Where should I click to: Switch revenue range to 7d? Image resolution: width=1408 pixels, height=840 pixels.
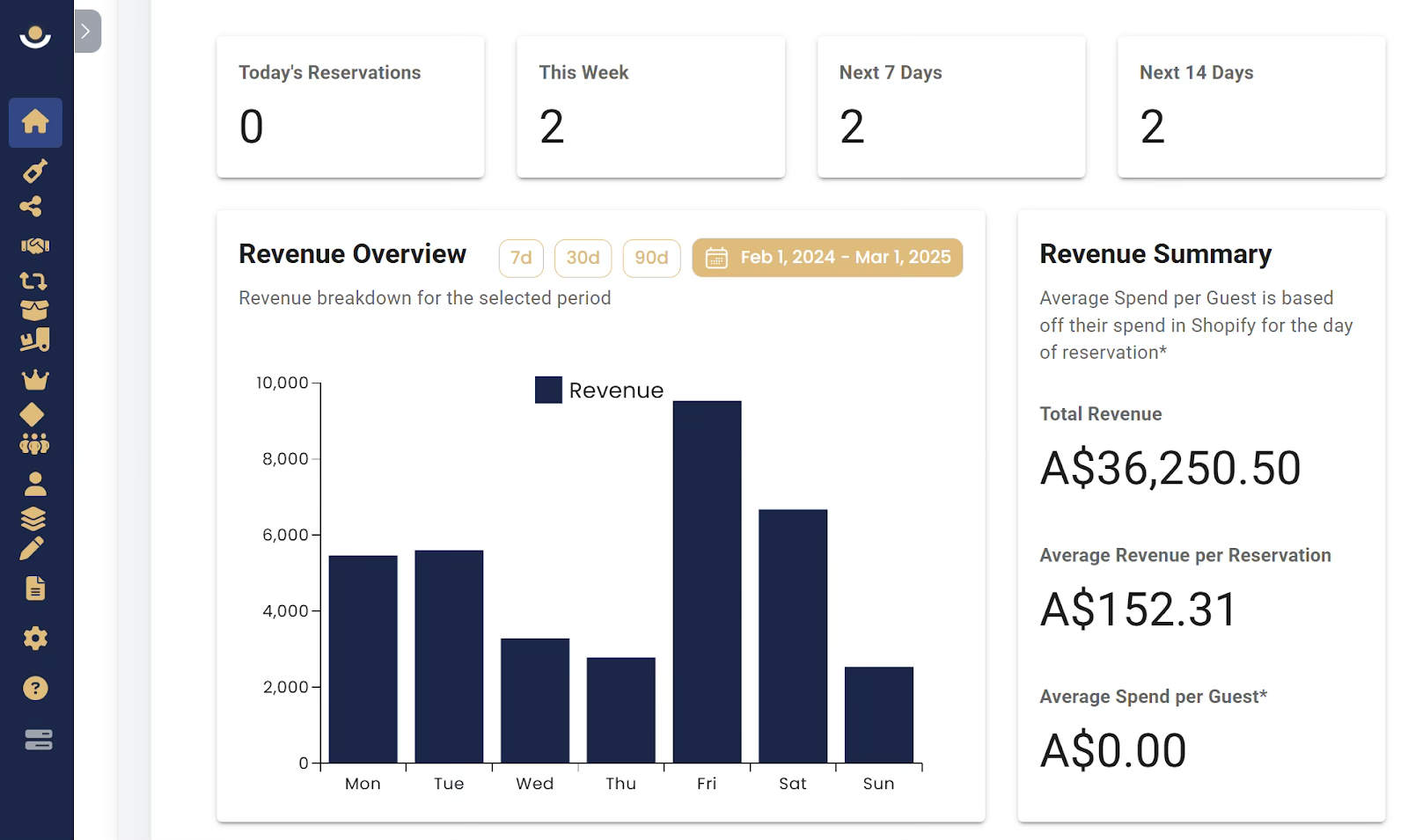(521, 258)
